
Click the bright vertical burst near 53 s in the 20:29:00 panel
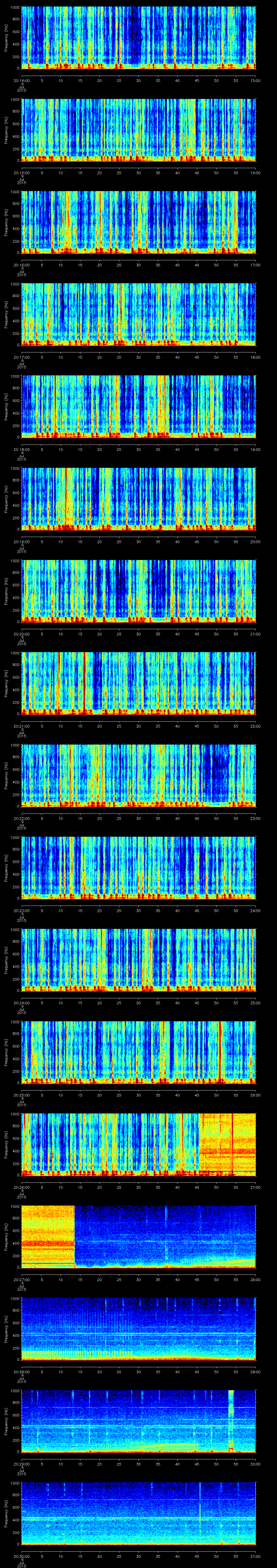[x=231, y=1421]
